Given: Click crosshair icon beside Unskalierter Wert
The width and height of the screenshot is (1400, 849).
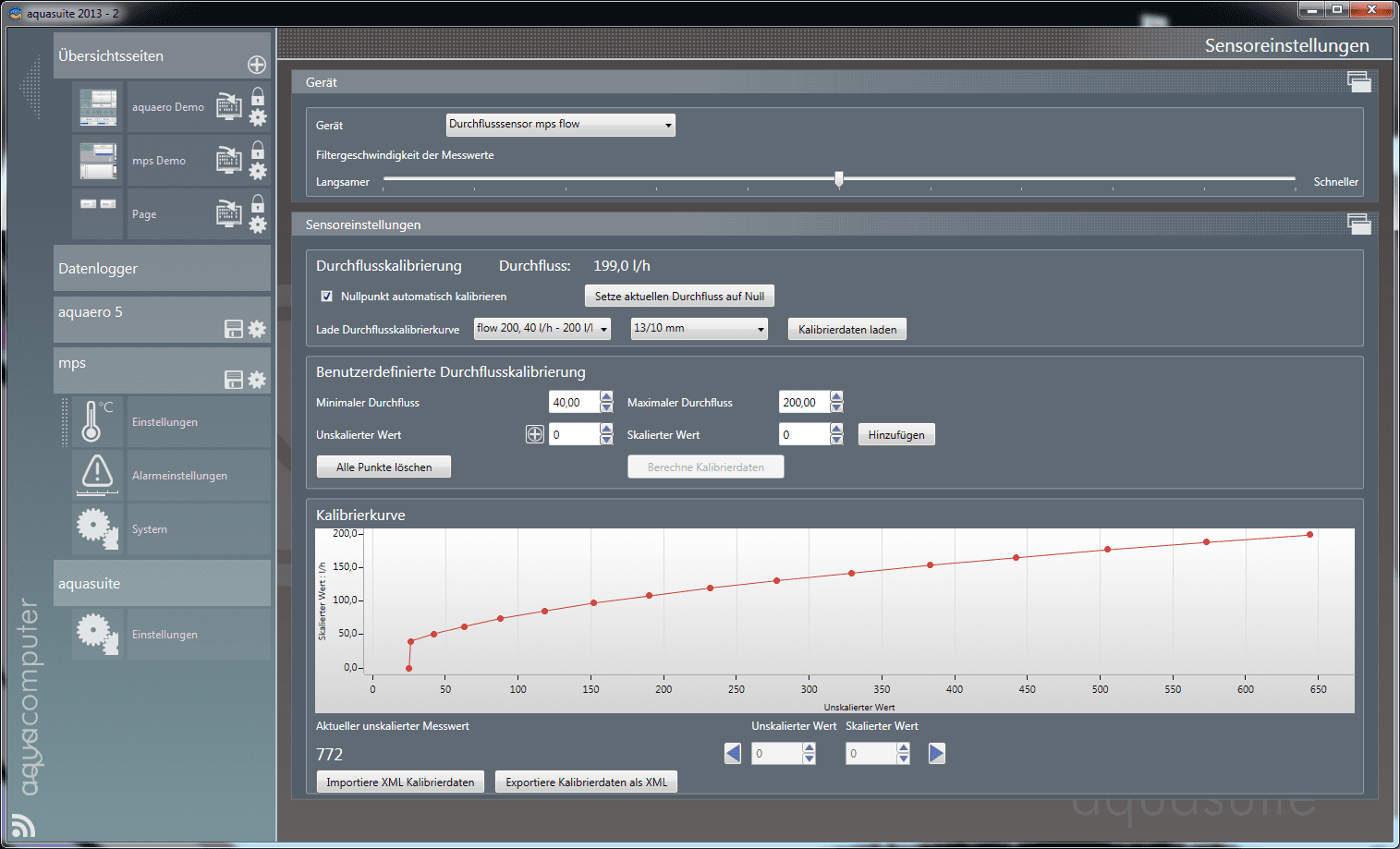Looking at the screenshot, I should click(x=535, y=434).
